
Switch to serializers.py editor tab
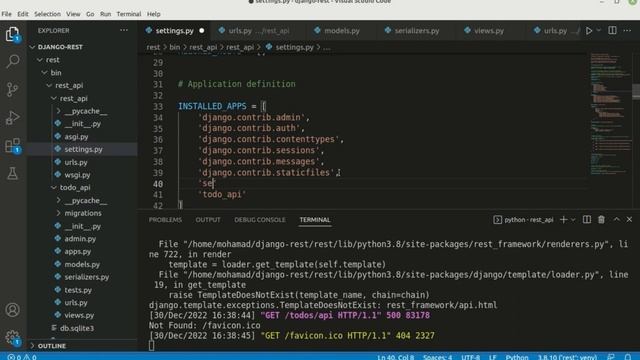(416, 31)
